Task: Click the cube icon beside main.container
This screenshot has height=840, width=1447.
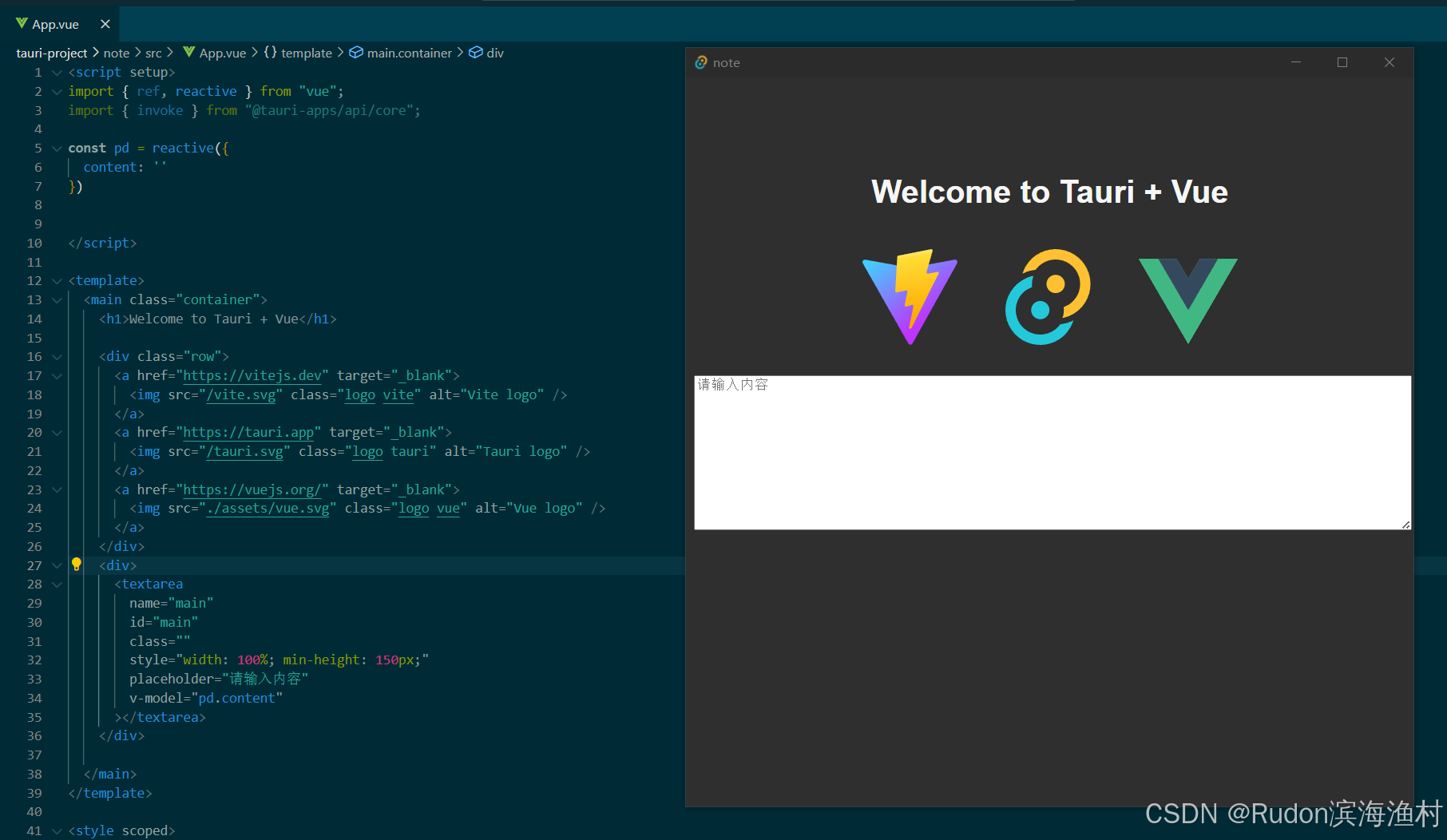Action: [x=356, y=52]
